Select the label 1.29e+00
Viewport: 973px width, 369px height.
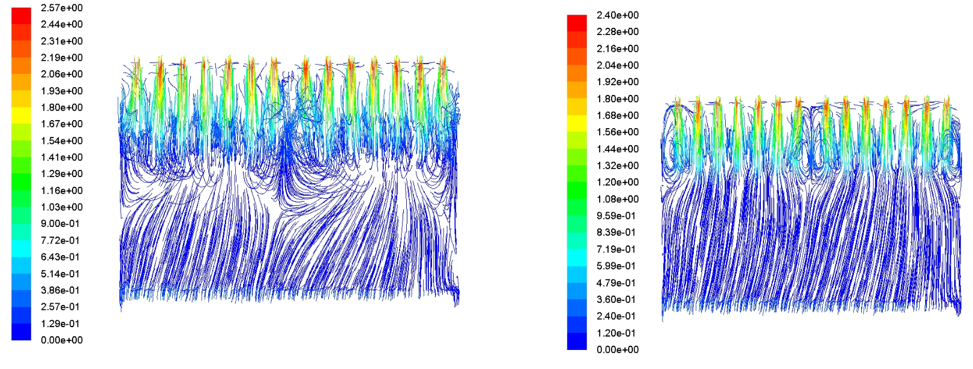coord(62,174)
